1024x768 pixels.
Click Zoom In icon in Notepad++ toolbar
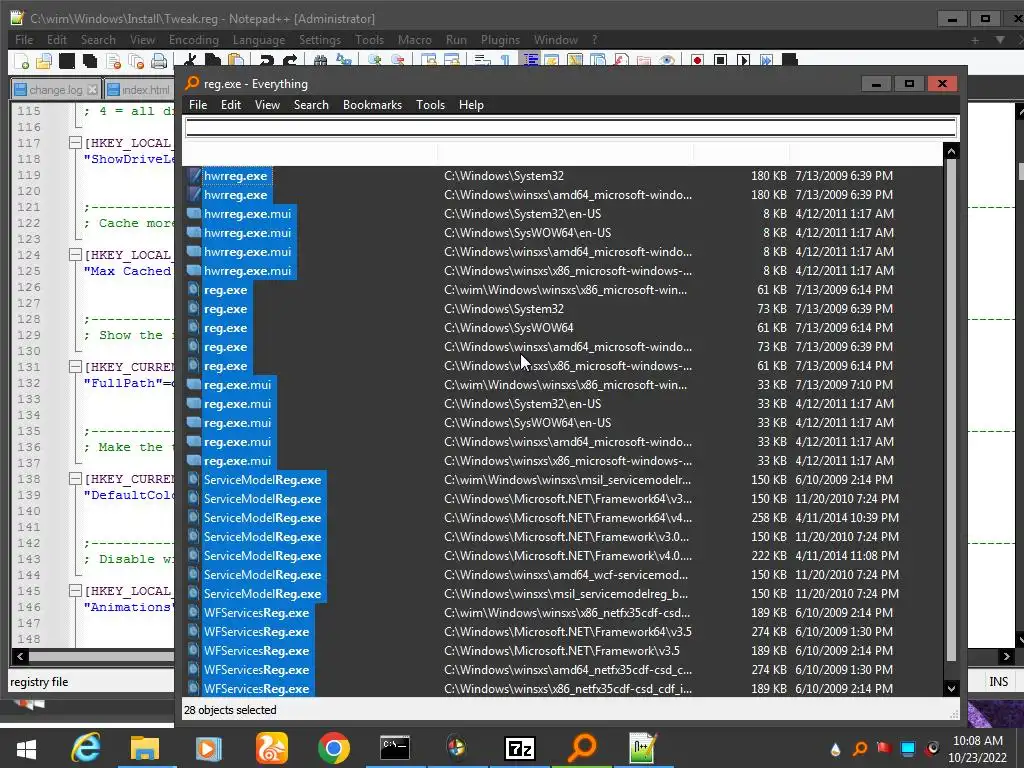point(374,60)
